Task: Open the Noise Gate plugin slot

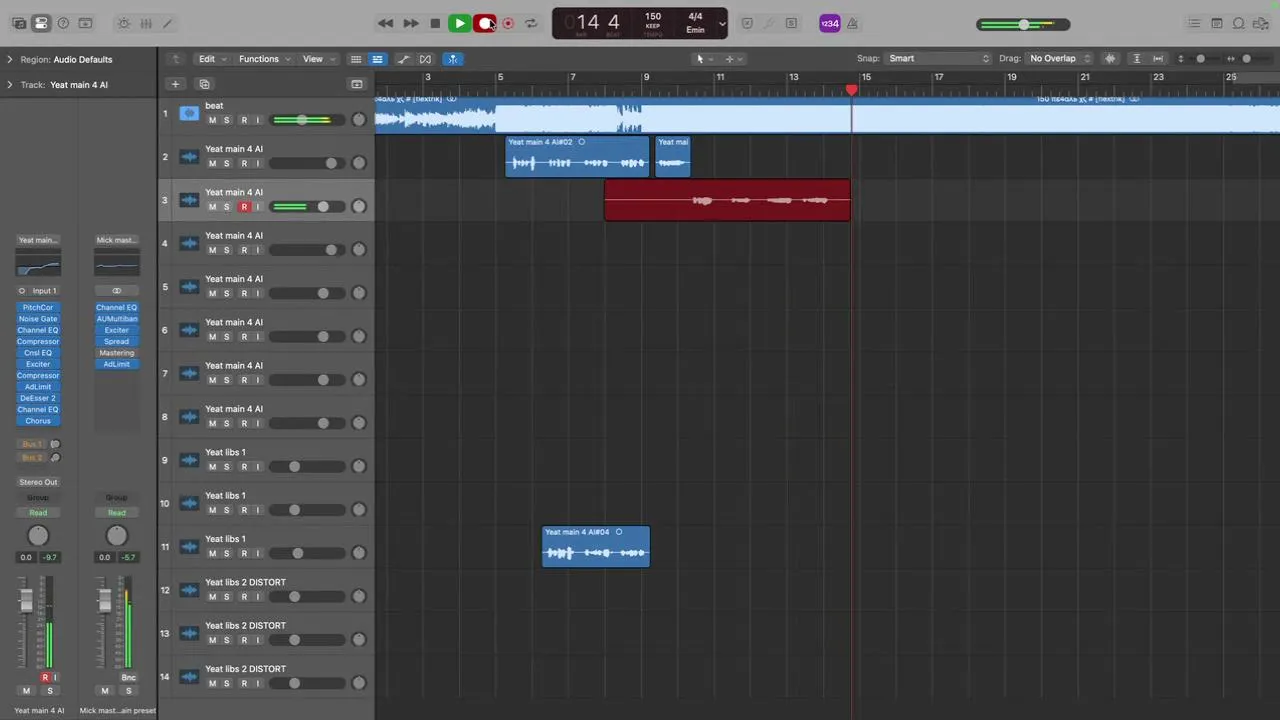Action: (38, 319)
